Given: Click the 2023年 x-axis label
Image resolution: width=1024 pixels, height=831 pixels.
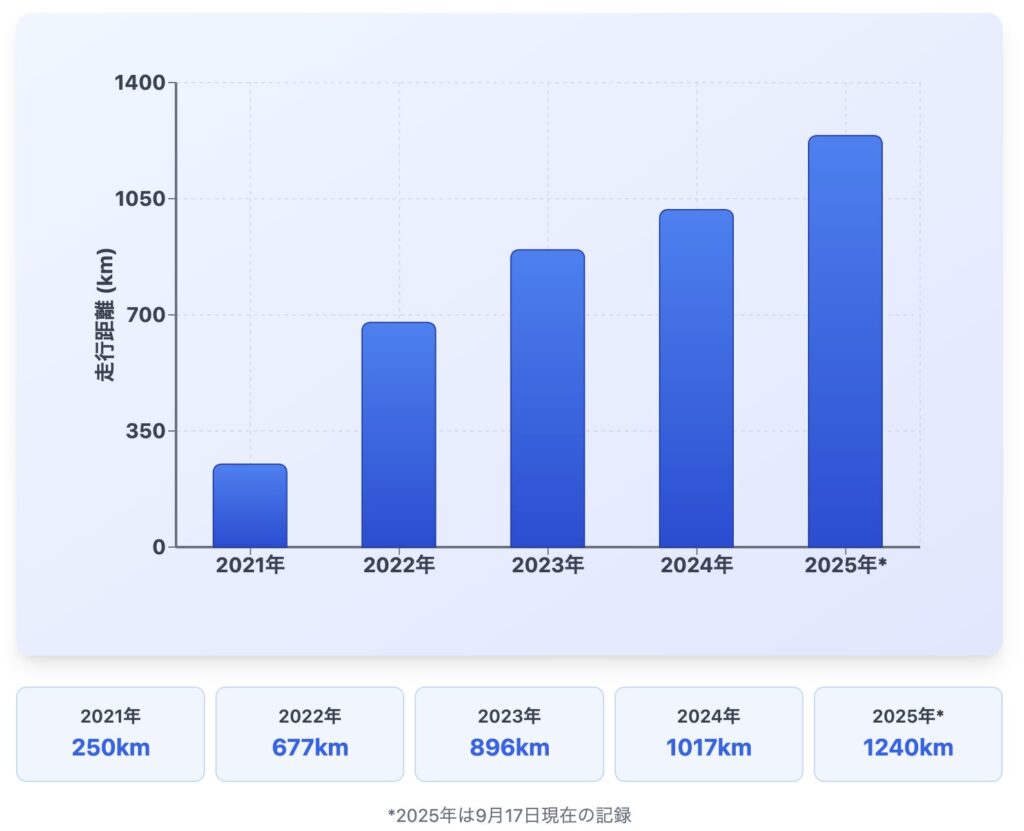Looking at the screenshot, I should point(547,566).
